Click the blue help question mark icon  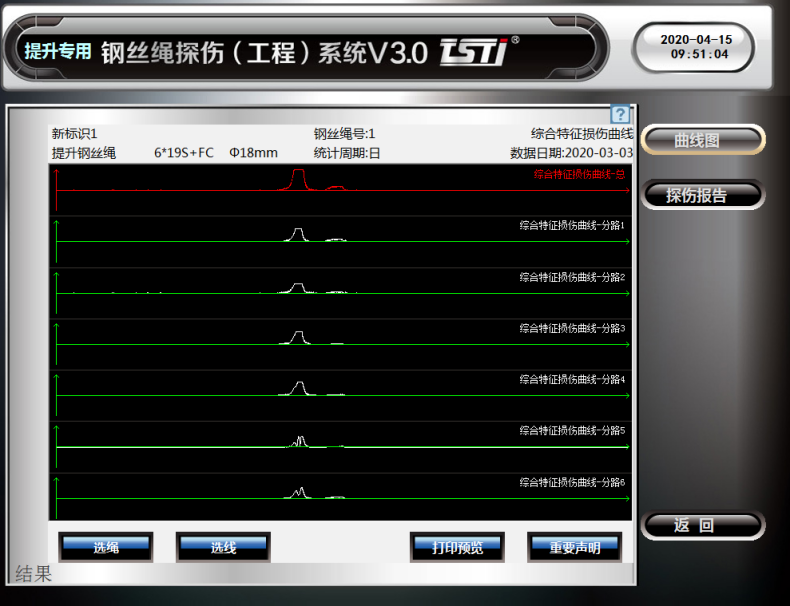click(619, 115)
